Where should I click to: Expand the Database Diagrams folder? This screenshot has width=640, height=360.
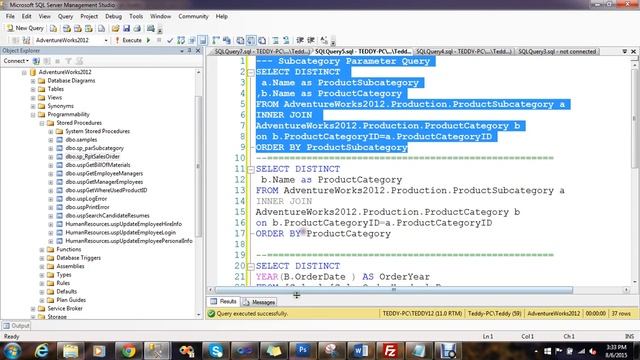33,81
